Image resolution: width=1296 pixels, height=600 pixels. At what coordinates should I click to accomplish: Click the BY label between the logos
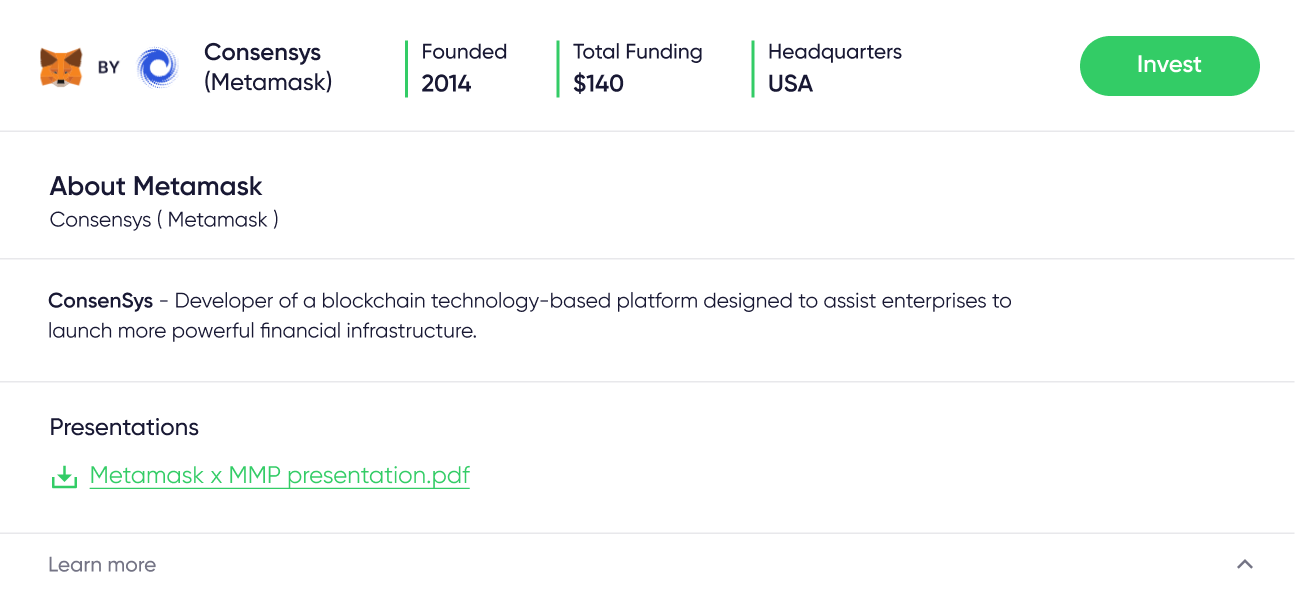pos(110,66)
